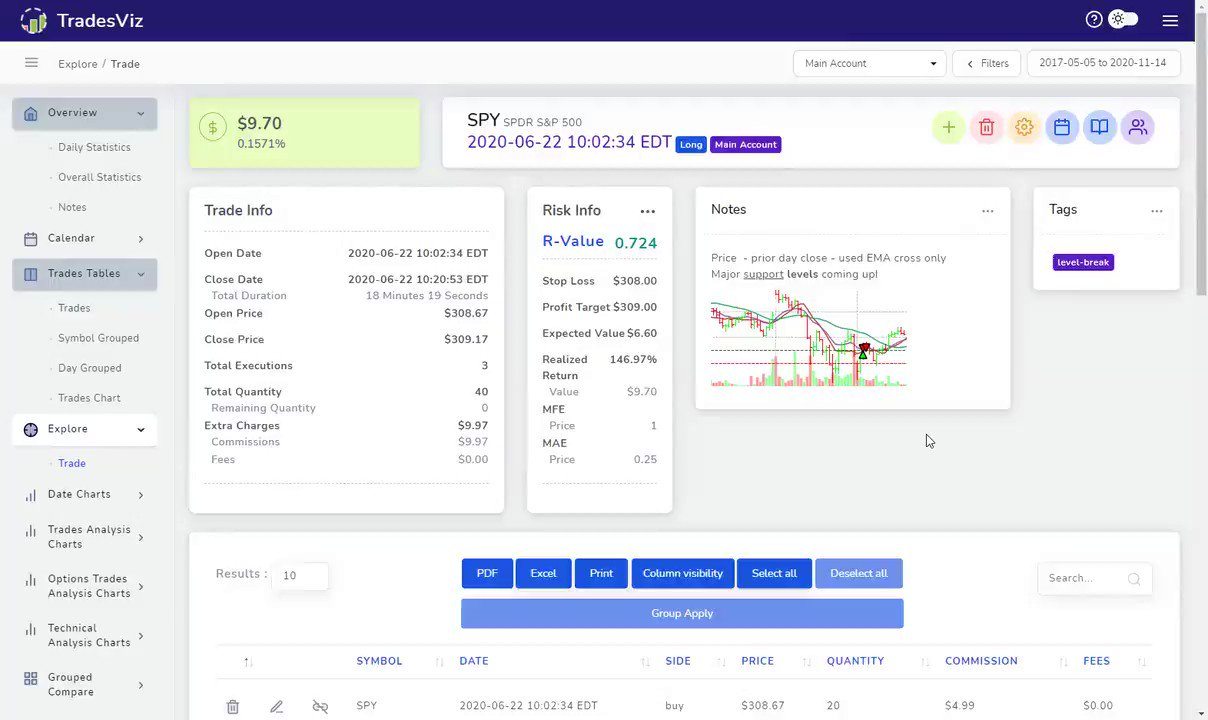Open the Main Account dropdown
Viewport: 1208px width, 720px height.
(x=869, y=63)
